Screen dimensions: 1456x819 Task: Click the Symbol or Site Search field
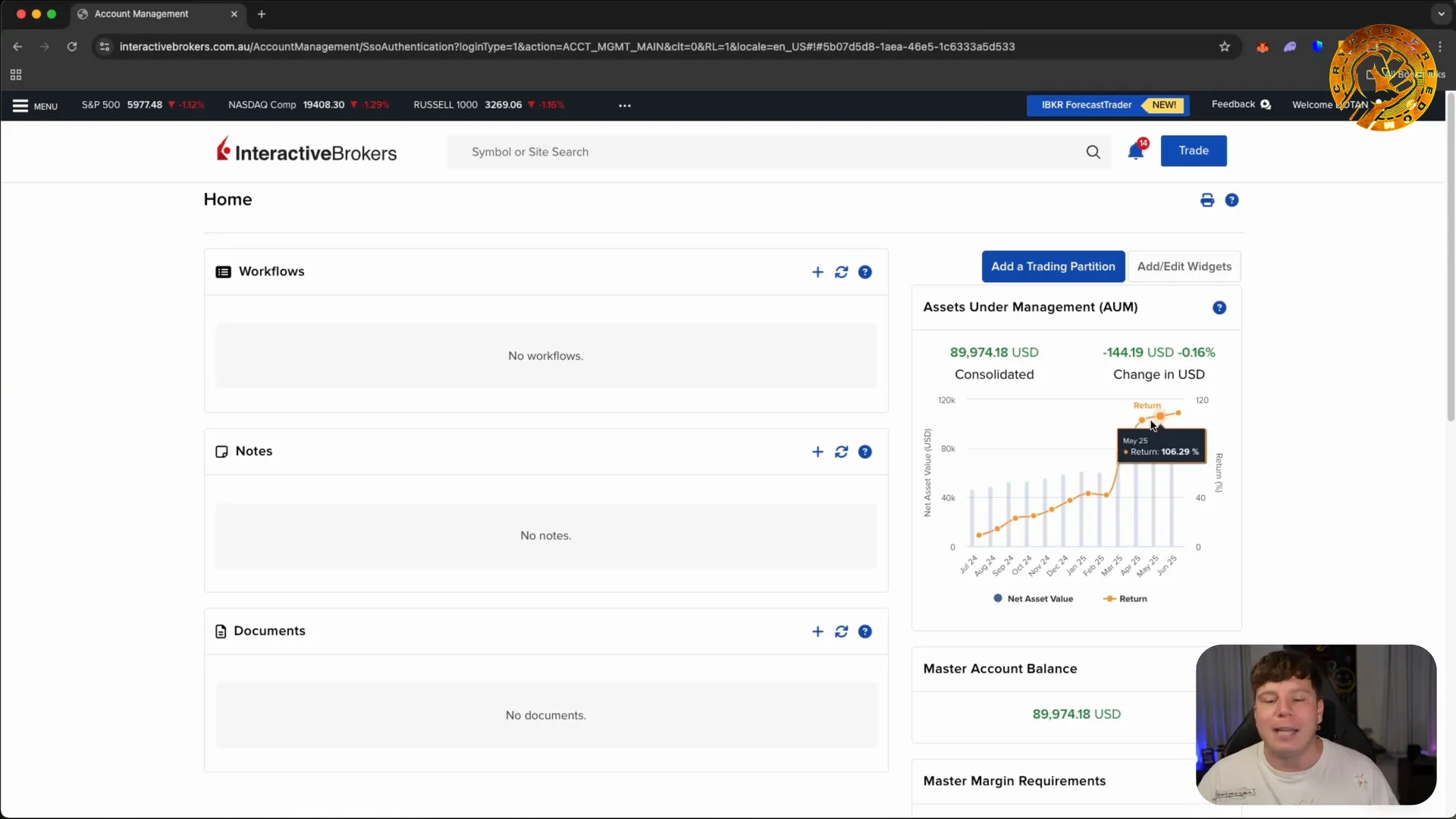tap(766, 152)
